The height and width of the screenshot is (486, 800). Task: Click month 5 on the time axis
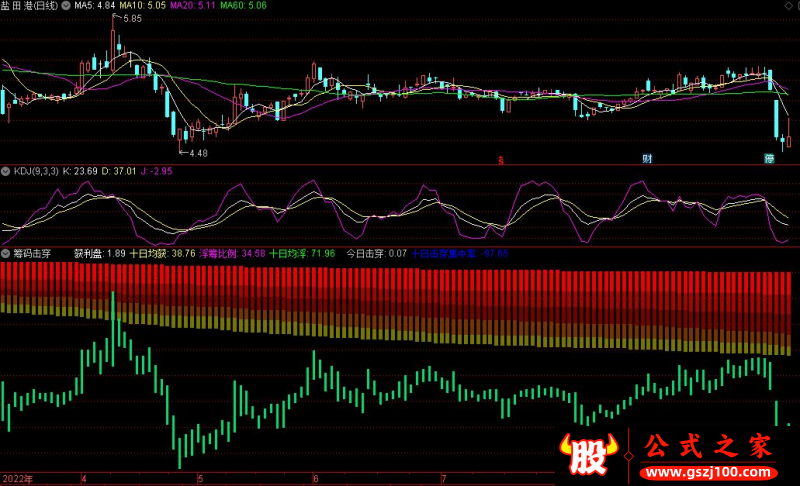point(200,479)
